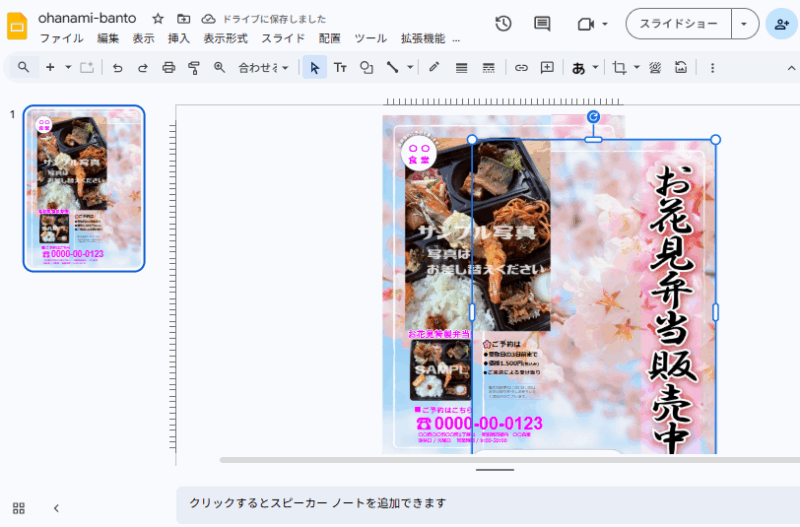Click the share people button

coord(781,24)
